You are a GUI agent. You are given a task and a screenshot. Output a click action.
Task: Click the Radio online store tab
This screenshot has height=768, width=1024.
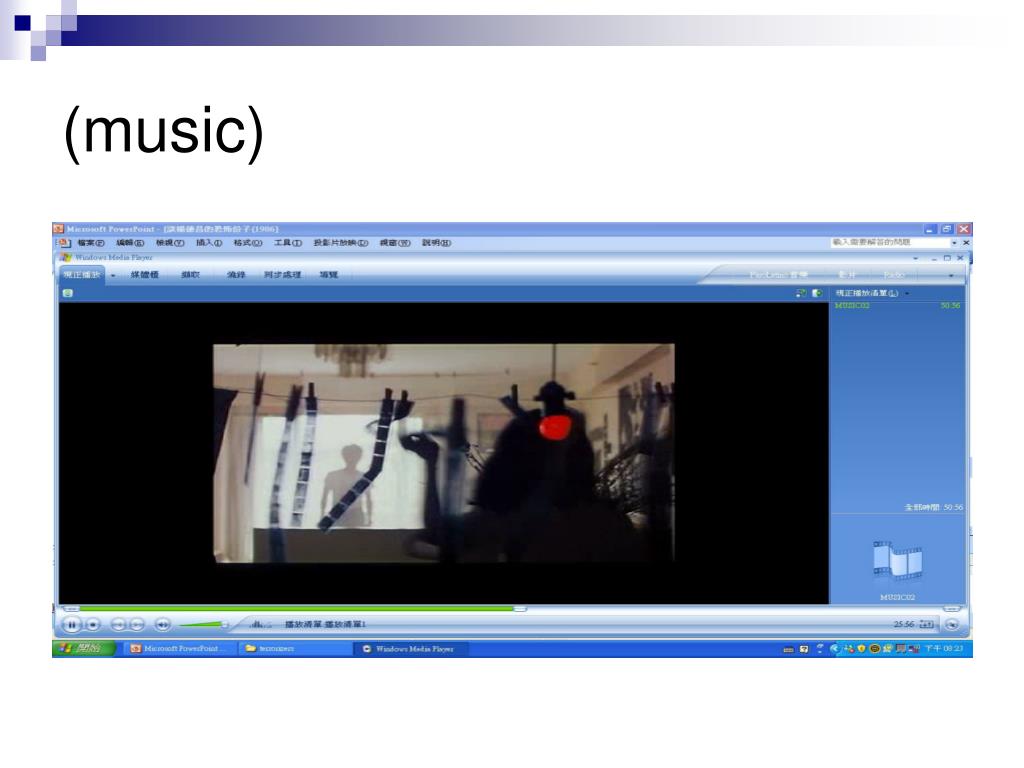pyautogui.click(x=894, y=275)
